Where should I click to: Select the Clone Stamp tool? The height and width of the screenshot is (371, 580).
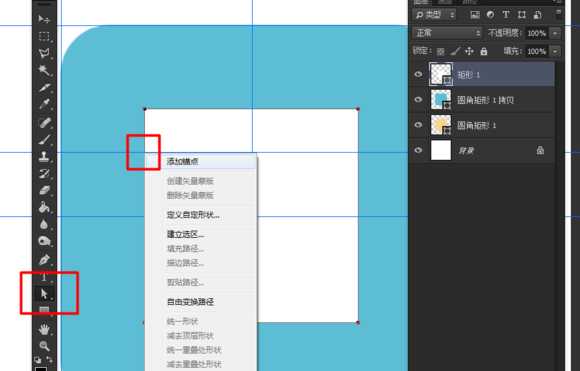coord(44,156)
